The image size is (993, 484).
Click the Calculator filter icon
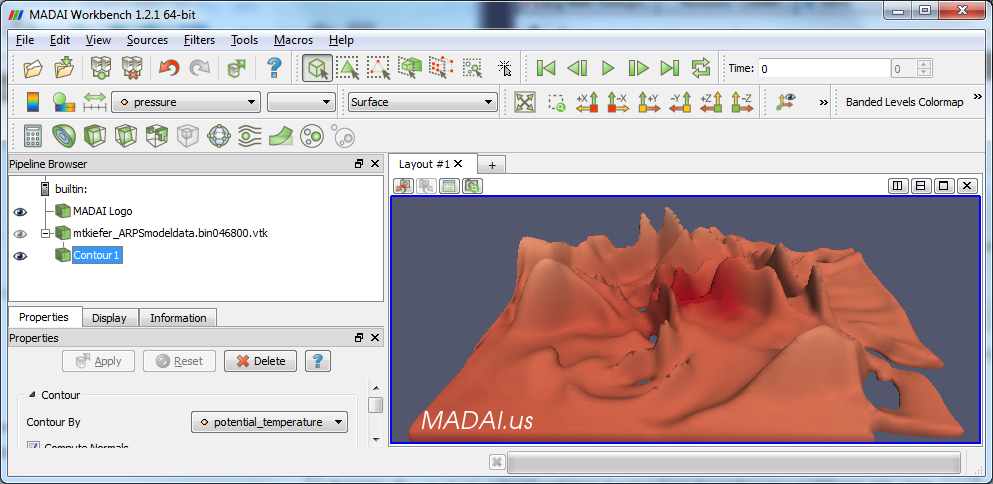(33, 136)
